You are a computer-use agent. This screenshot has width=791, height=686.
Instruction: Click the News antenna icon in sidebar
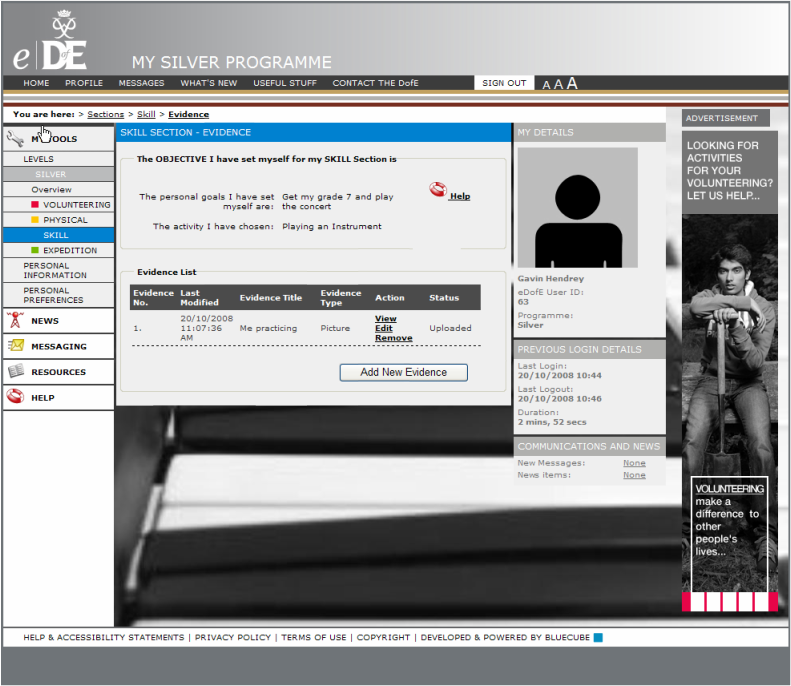[x=16, y=321]
